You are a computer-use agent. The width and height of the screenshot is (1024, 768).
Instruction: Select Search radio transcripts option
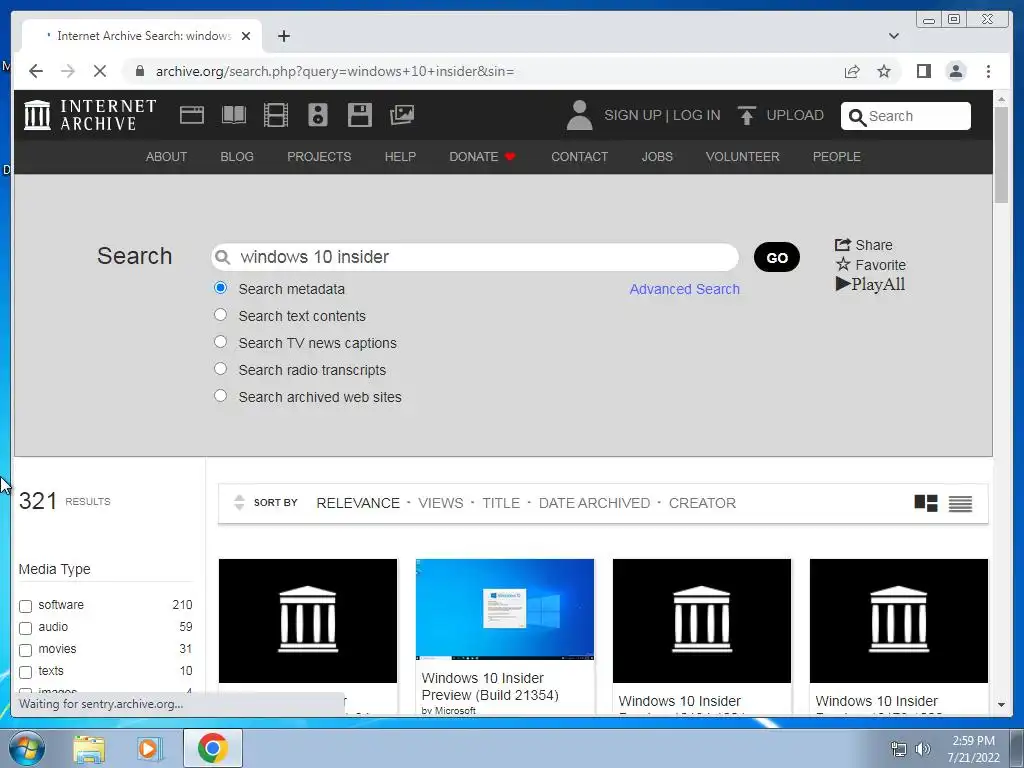[x=221, y=368]
